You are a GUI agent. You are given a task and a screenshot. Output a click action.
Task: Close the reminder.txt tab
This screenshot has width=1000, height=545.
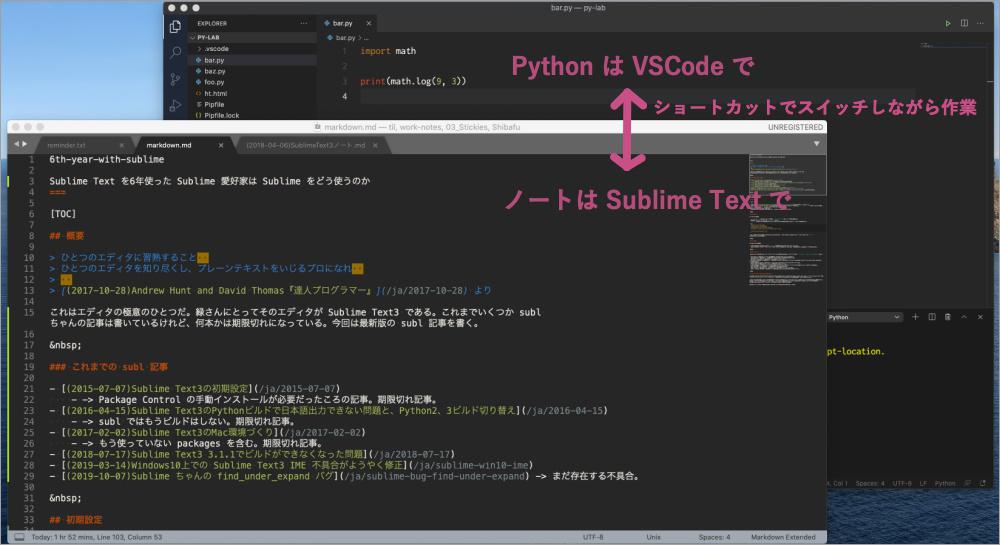tap(122, 145)
